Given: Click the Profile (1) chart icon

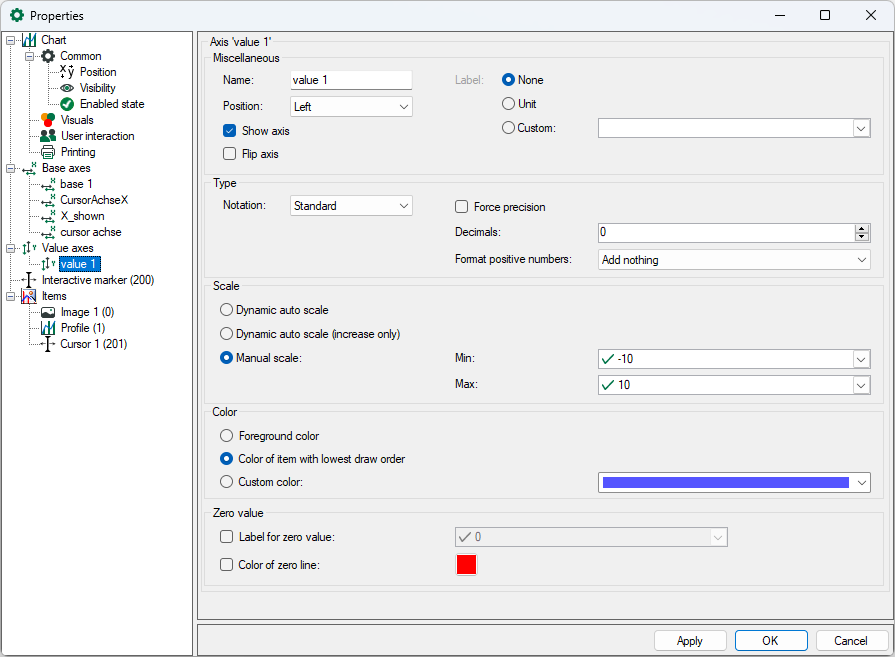Looking at the screenshot, I should click(48, 328).
